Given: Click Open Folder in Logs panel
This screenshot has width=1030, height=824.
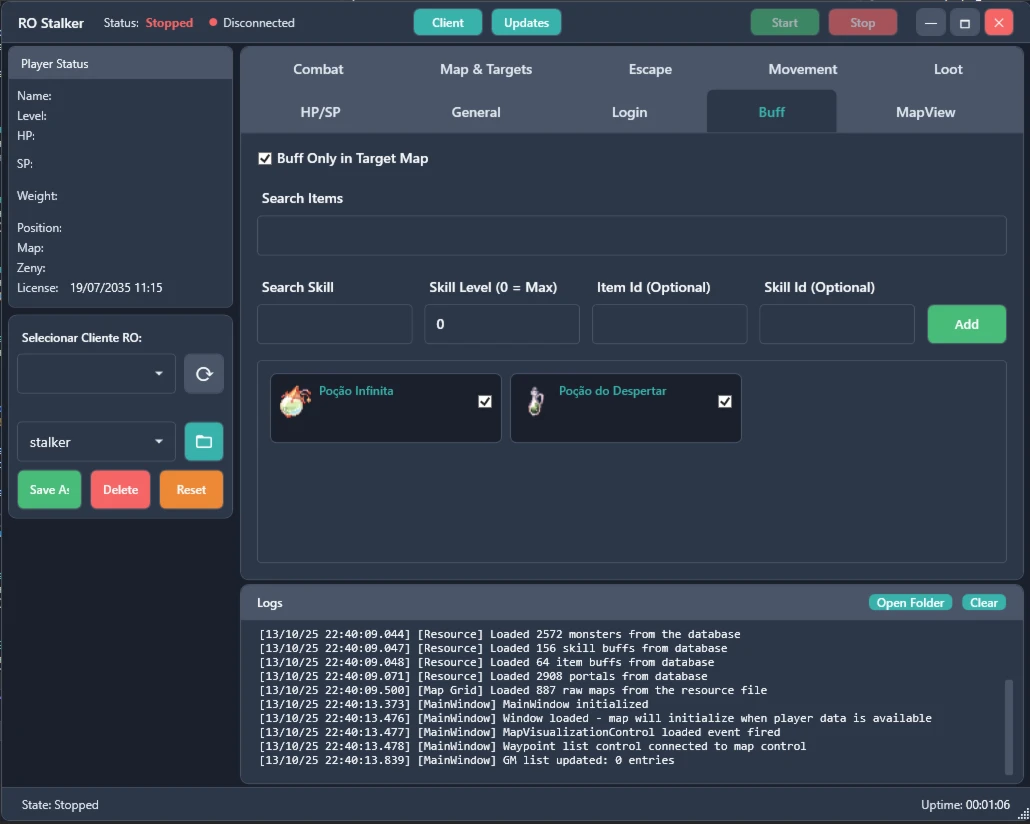Looking at the screenshot, I should (910, 602).
